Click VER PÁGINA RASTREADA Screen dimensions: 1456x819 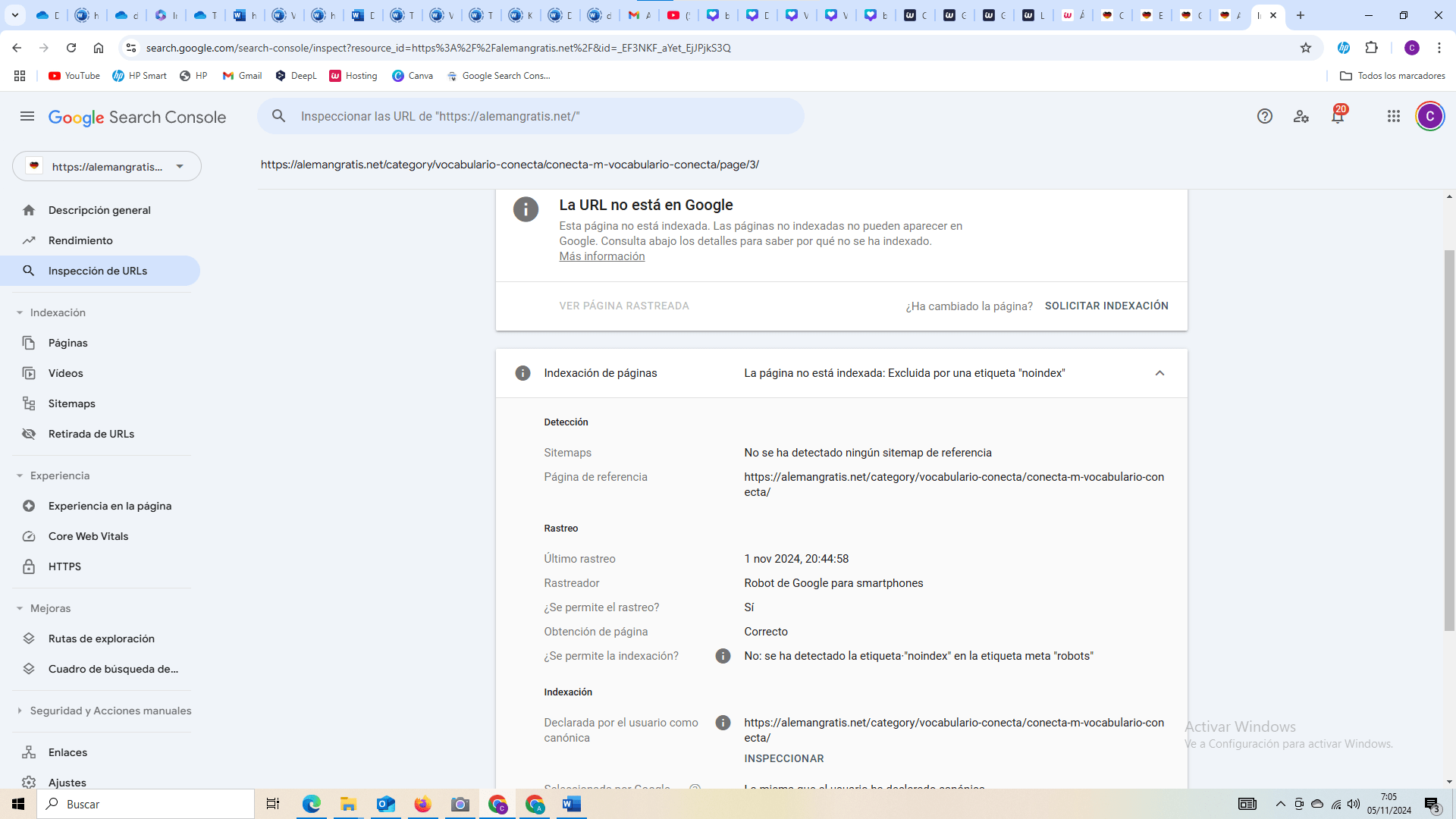coord(624,306)
